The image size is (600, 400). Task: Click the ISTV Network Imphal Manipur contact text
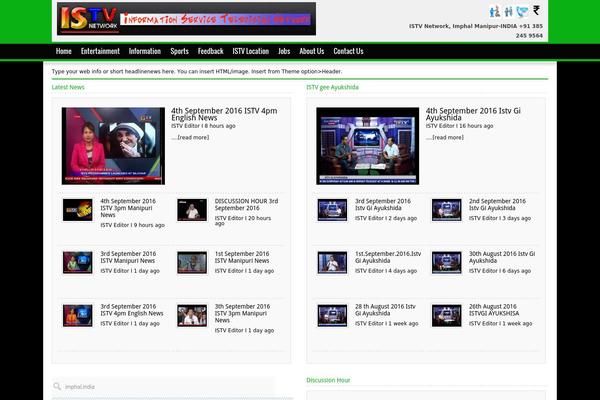pos(476,31)
